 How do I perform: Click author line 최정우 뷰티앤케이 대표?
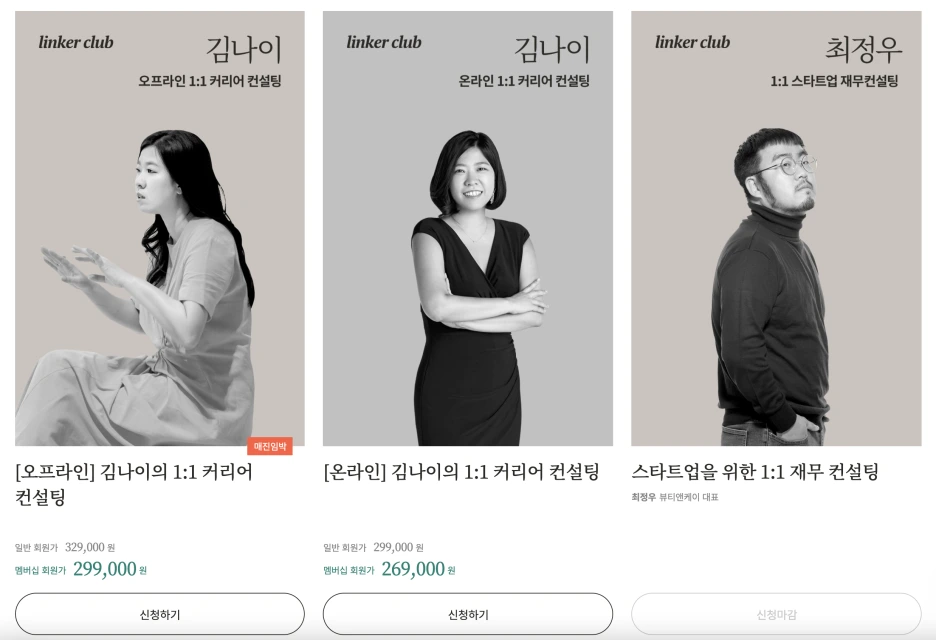coord(675,497)
